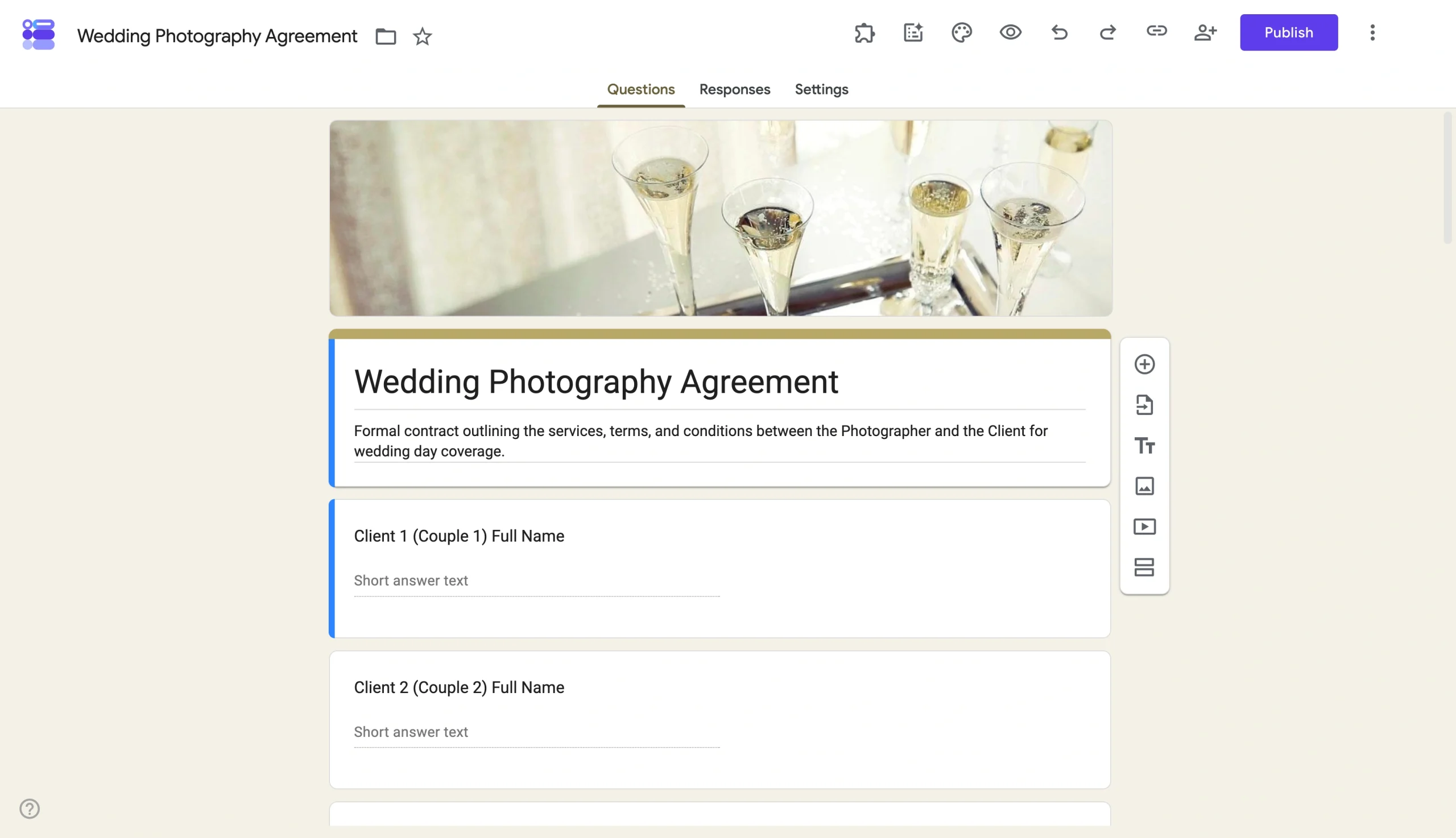The image size is (1456, 838).
Task: Switch to the Questions tab
Action: click(641, 90)
